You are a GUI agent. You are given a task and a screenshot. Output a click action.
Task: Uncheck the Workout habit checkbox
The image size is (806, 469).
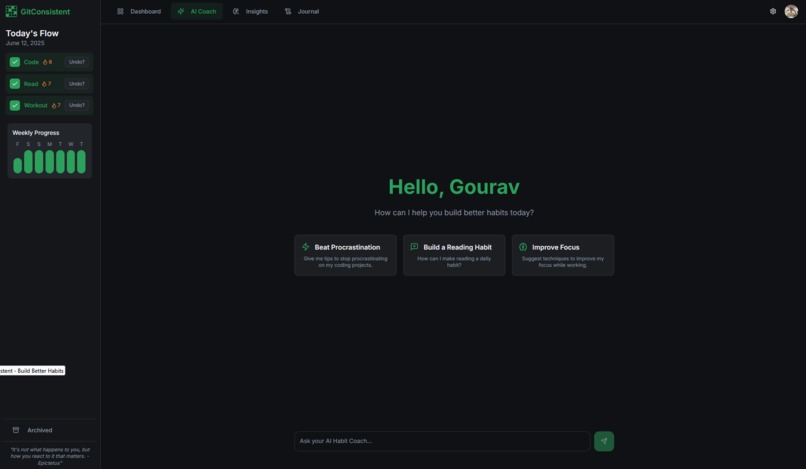tap(15, 105)
